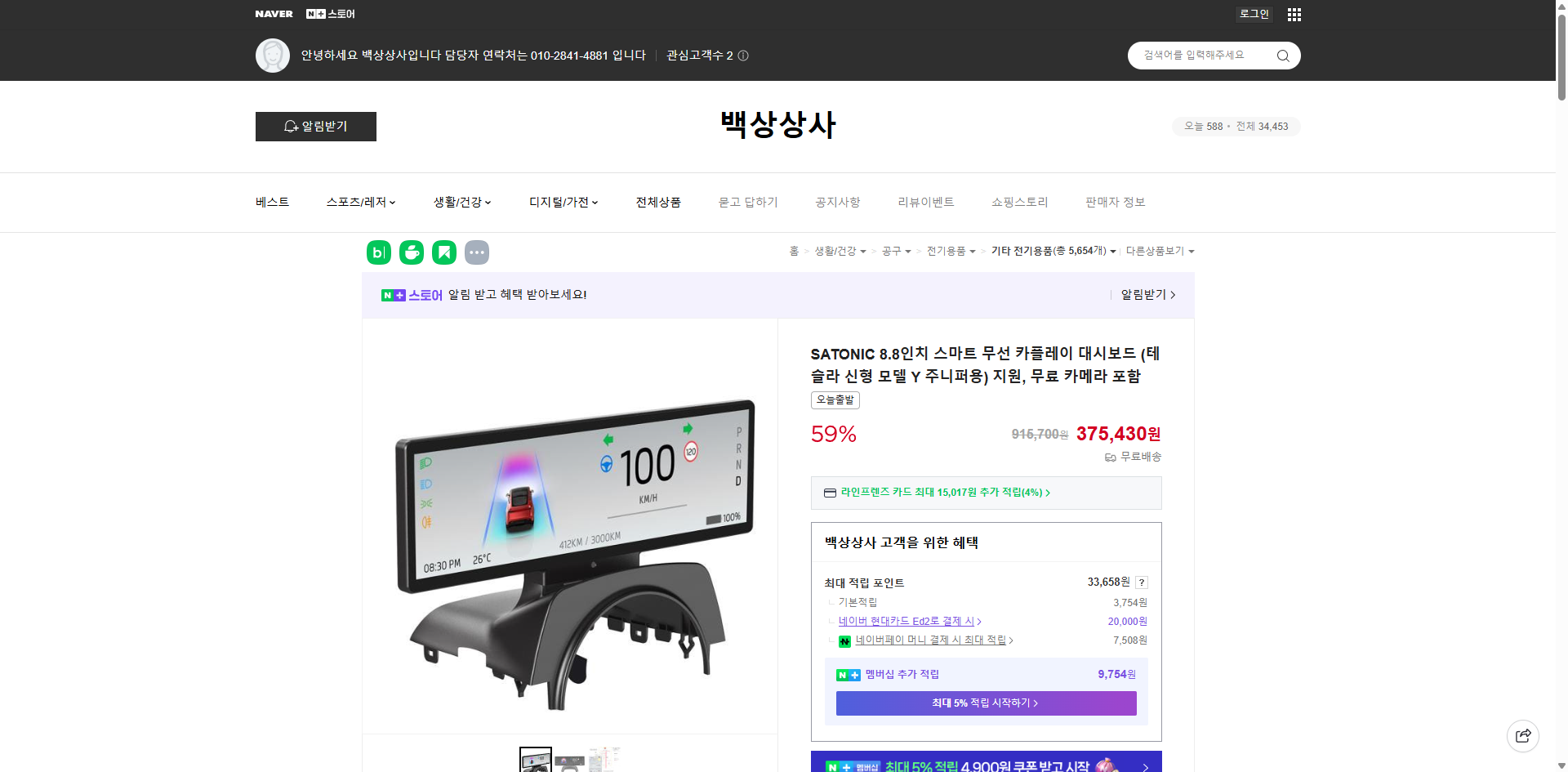This screenshot has width=1568, height=772.
Task: Click the search magnifier icon
Action: pos(1282,56)
